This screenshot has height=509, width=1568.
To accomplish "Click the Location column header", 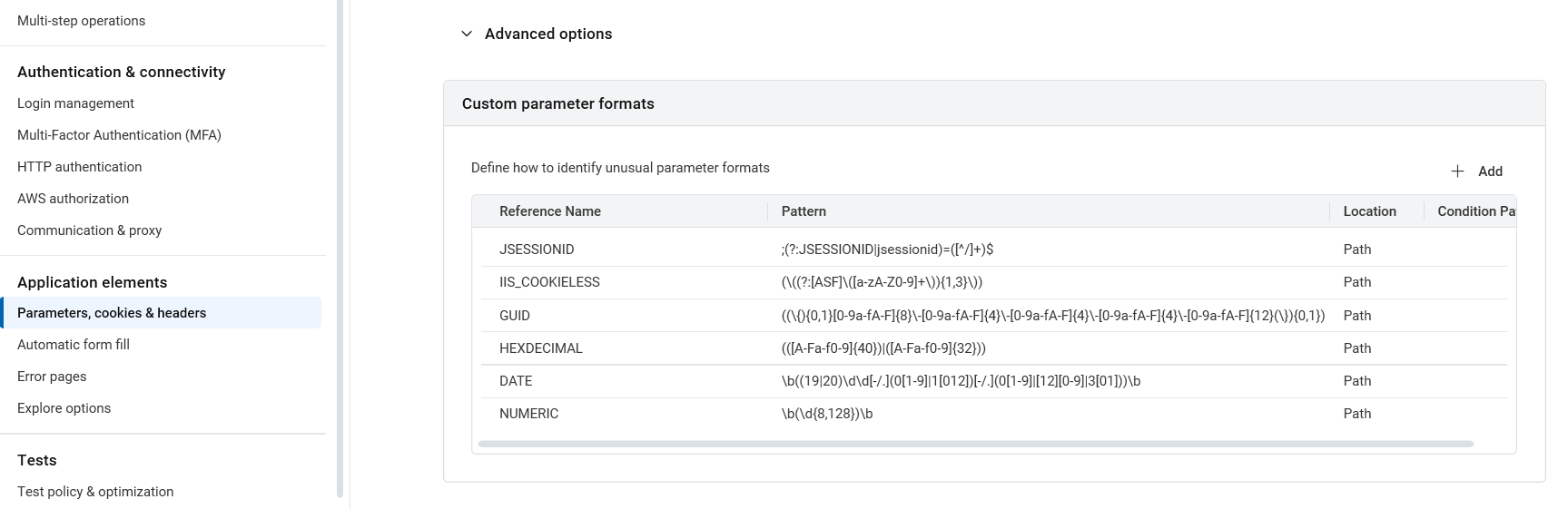I will [x=1369, y=211].
